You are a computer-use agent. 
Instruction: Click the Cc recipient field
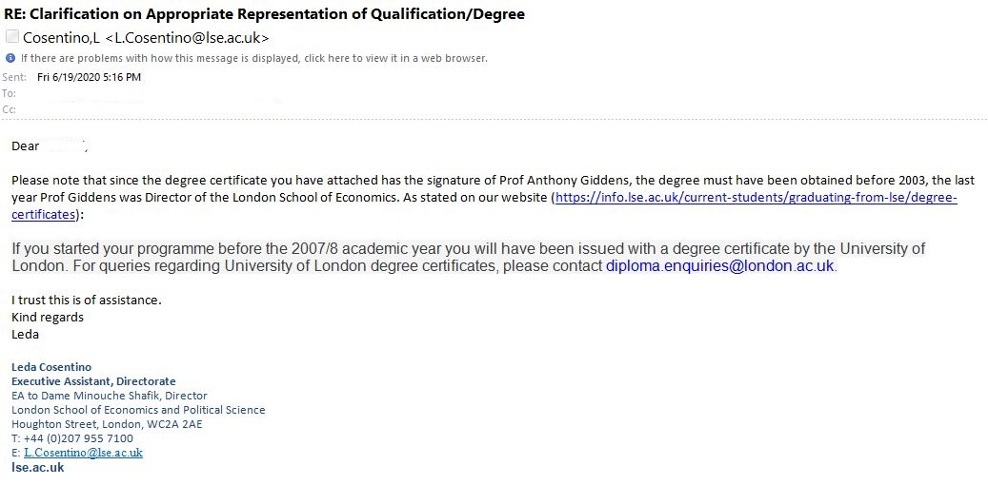pos(150,109)
